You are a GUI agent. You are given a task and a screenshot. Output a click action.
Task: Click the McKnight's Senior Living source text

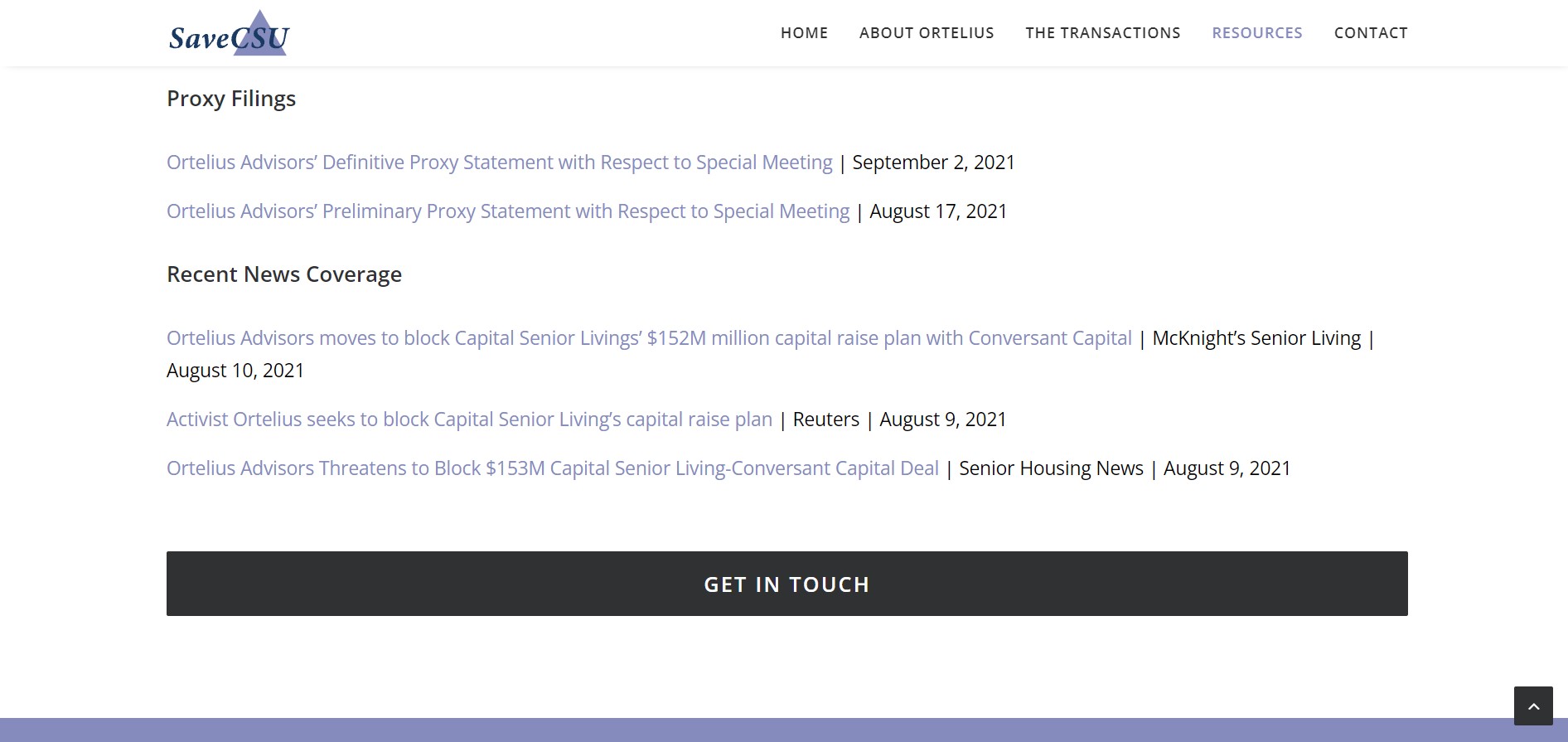1256,338
